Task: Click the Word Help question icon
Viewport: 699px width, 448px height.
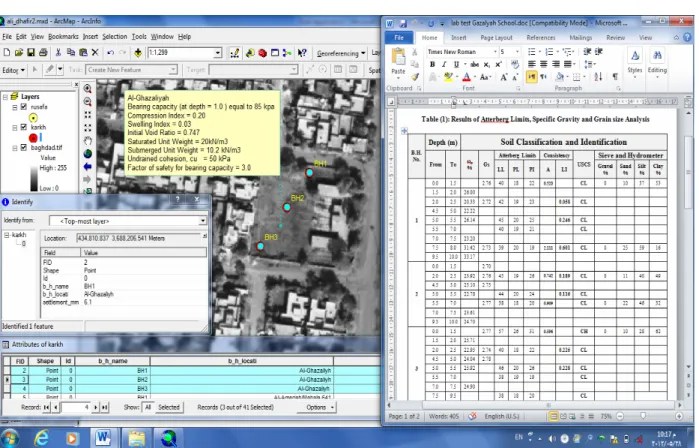Action: tap(687, 37)
